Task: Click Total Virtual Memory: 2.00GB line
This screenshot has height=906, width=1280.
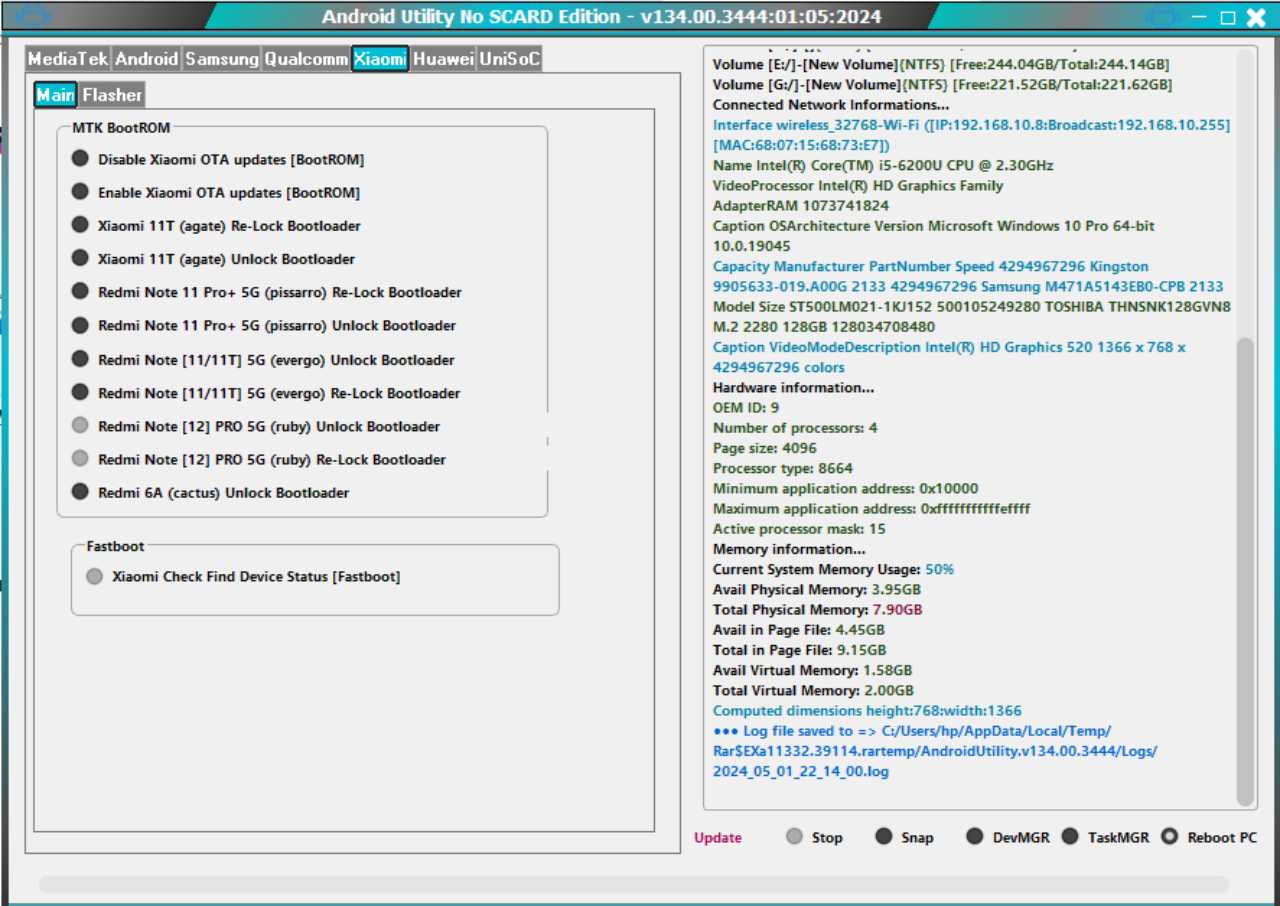Action: pyautogui.click(x=812, y=691)
